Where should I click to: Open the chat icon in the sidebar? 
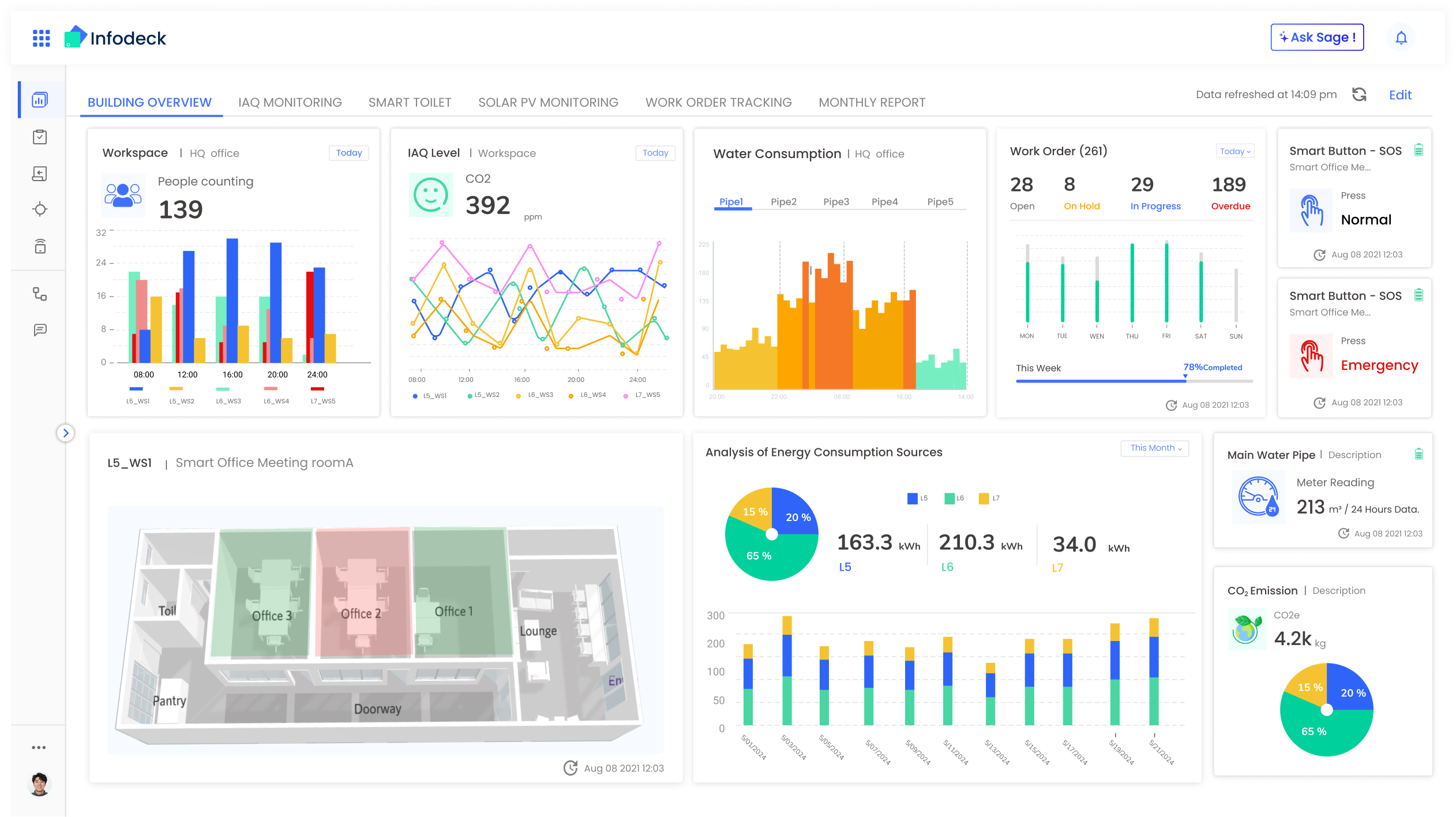39,329
